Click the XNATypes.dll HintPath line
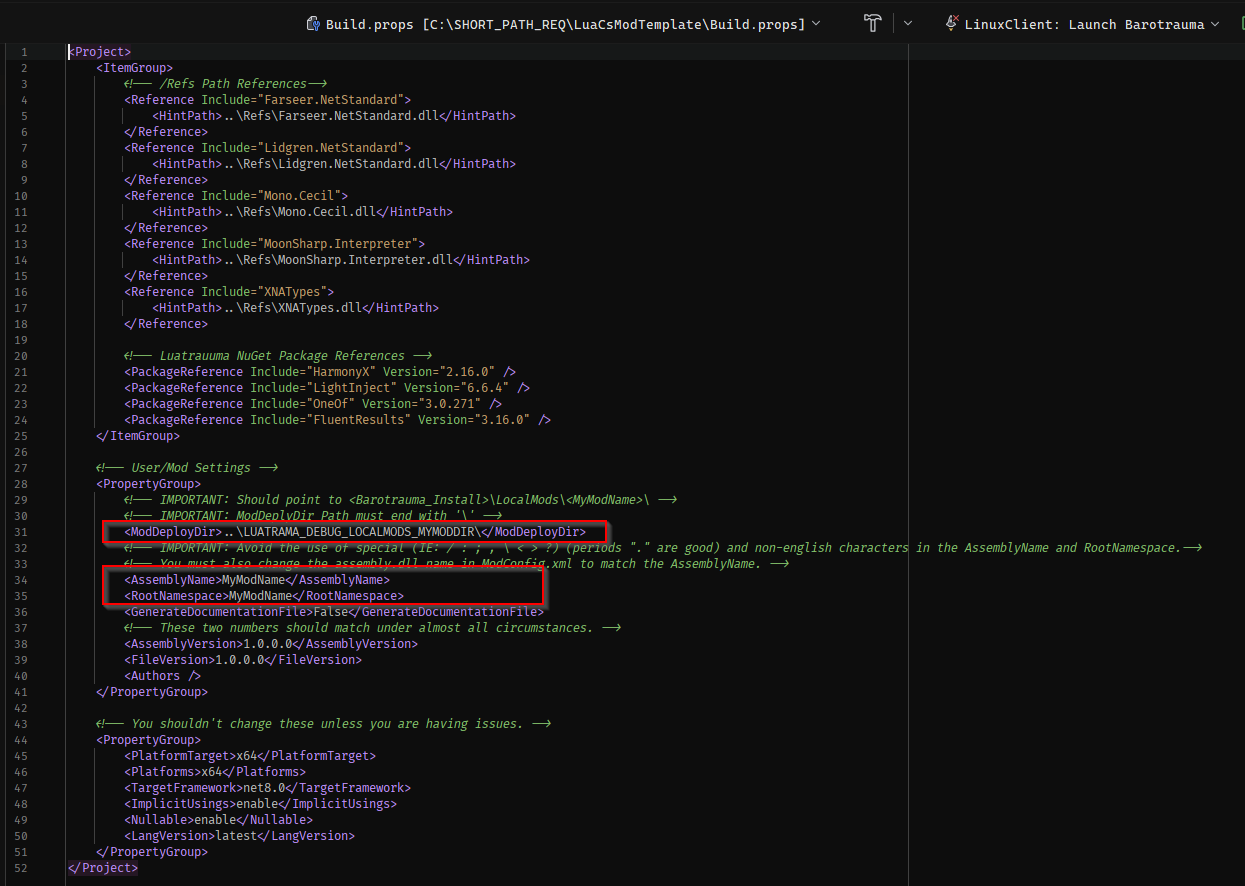Viewport: 1245px width, 886px height. (296, 307)
